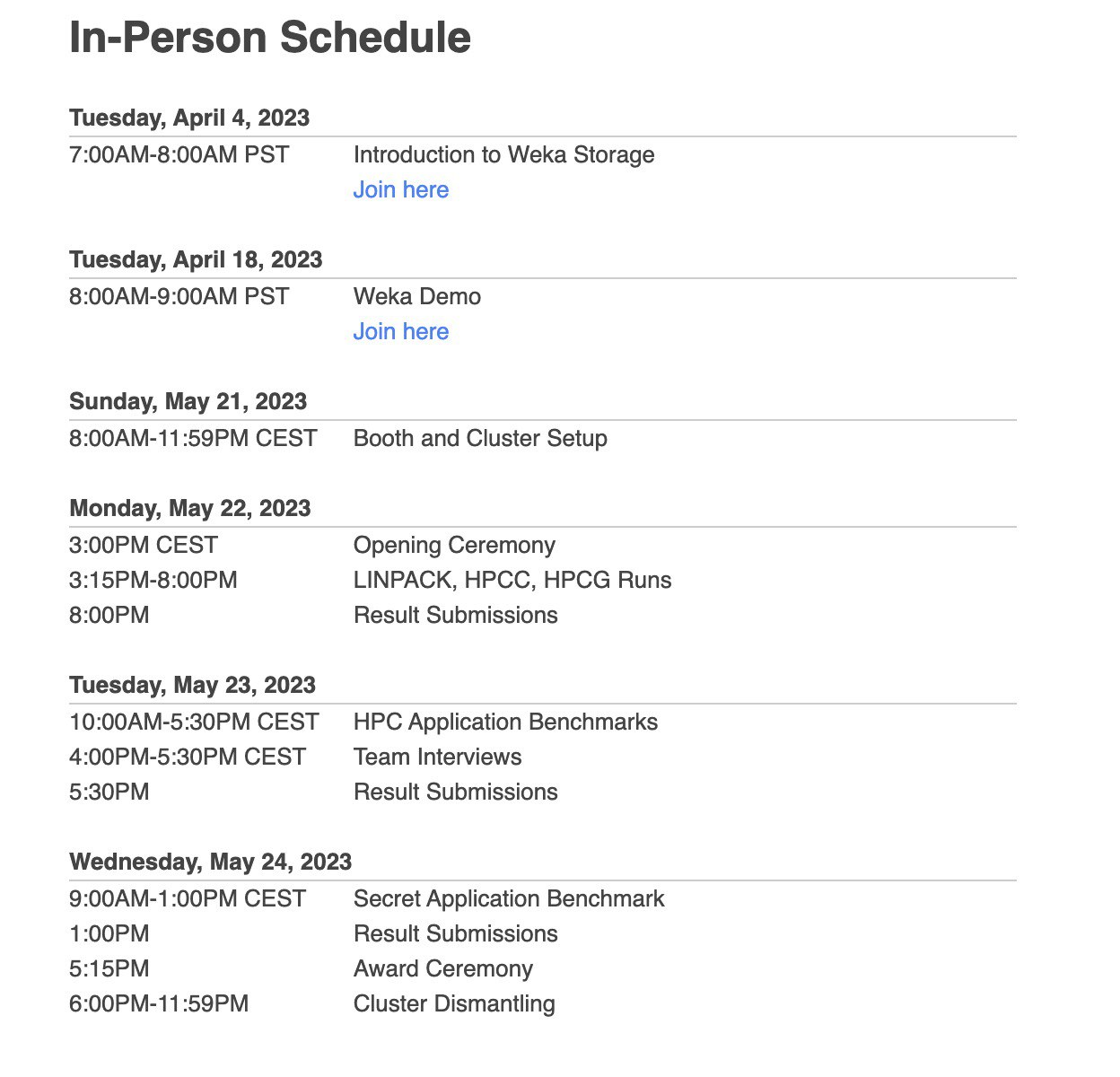
Task: Click the Secret Application Benchmark entry
Action: tap(509, 898)
